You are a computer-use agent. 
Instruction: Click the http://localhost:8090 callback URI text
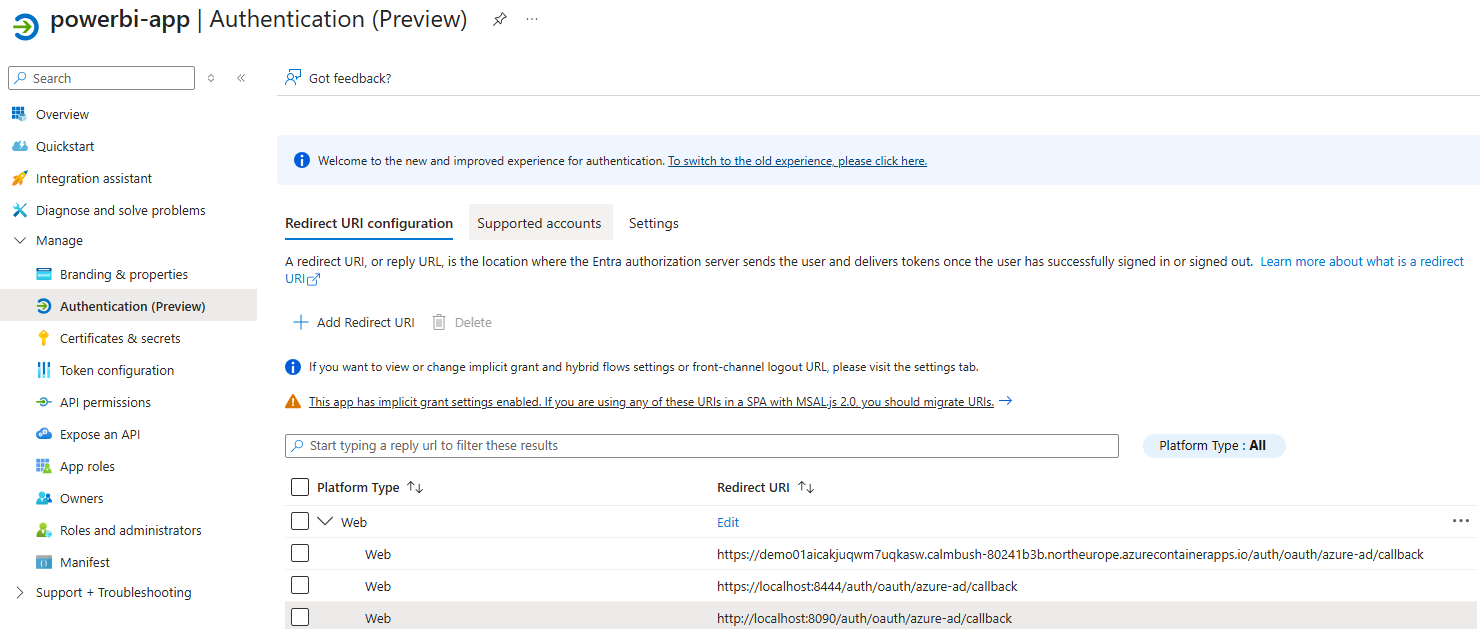tap(864, 618)
